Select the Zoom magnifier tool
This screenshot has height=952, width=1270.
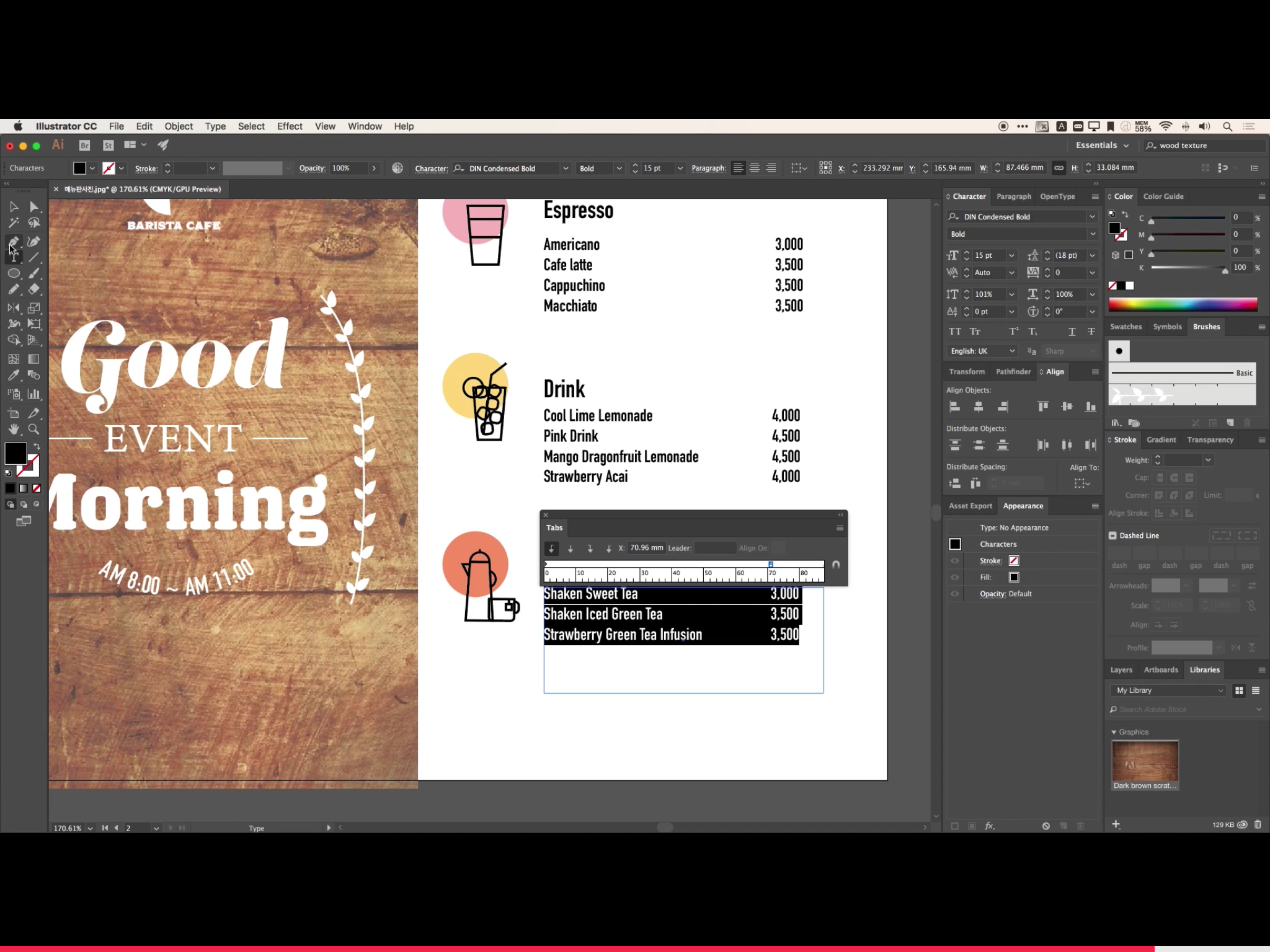(34, 429)
